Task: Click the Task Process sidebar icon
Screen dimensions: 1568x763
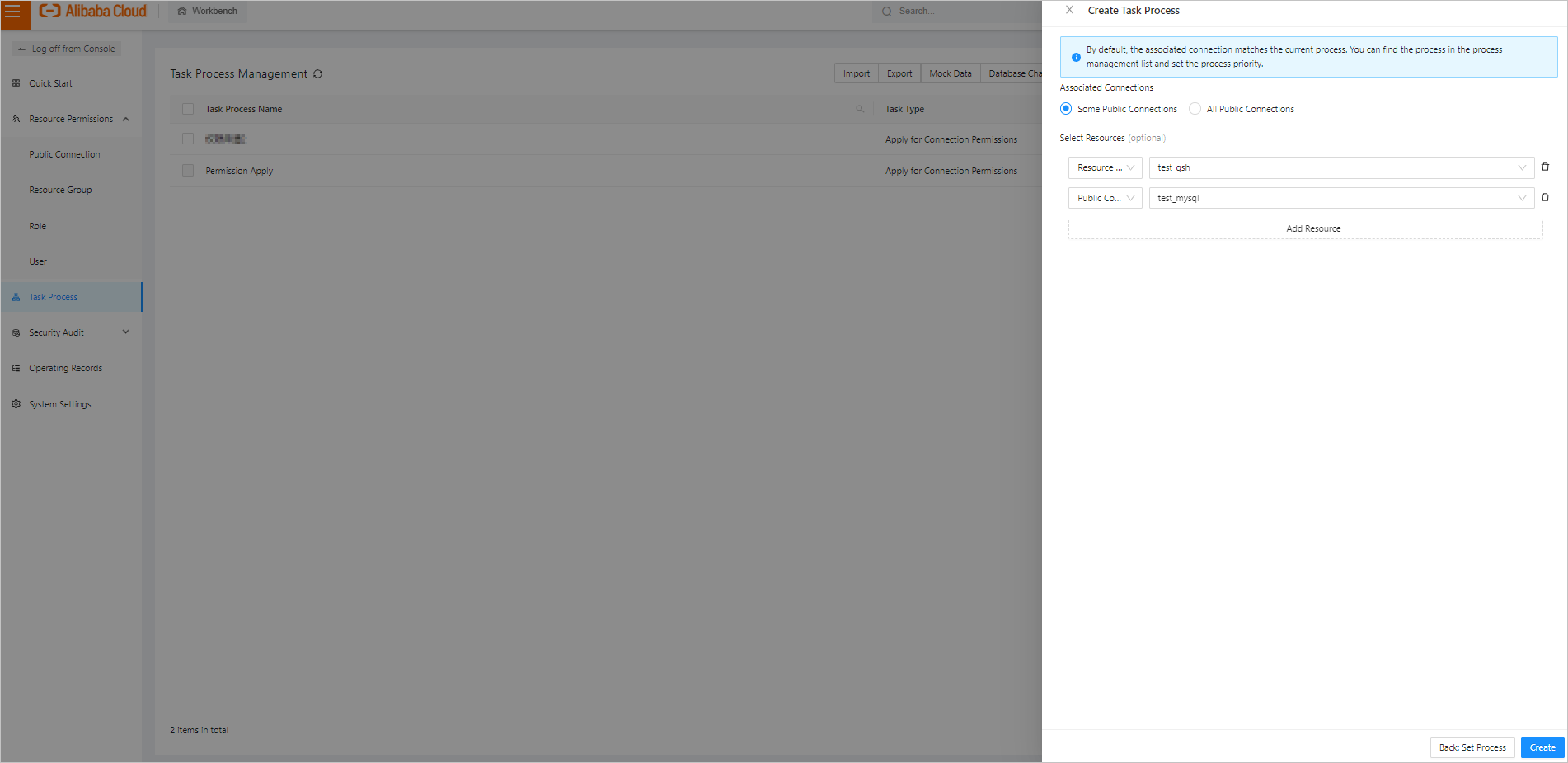Action: [x=16, y=297]
